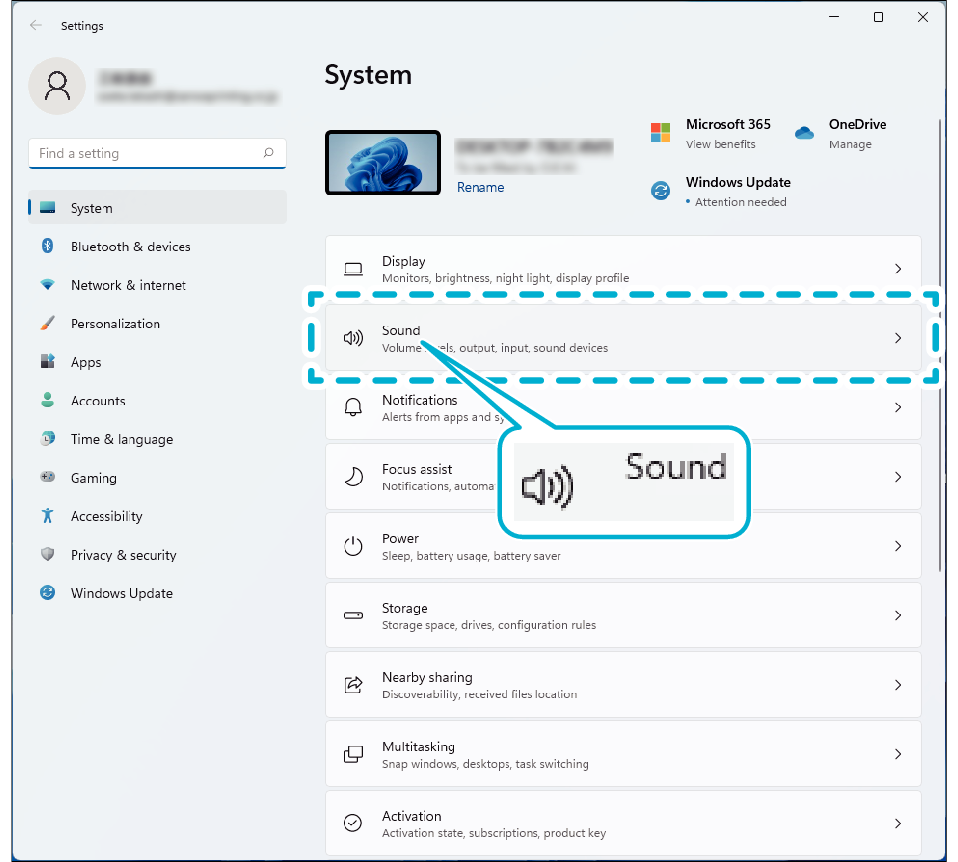
Task: Click the Find a setting search box
Action: pyautogui.click(x=148, y=153)
